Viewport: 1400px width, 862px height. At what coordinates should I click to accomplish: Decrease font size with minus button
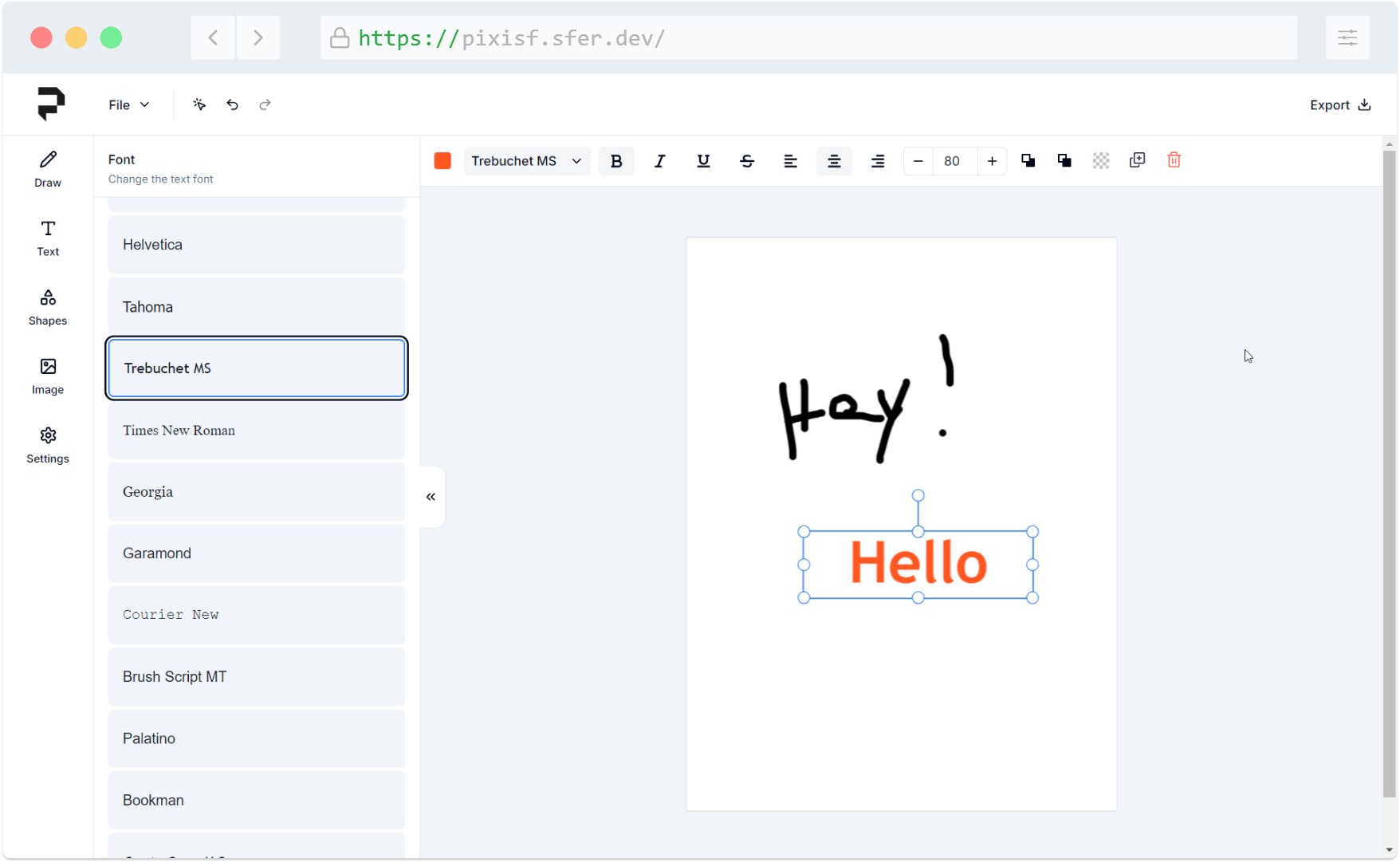click(x=918, y=161)
